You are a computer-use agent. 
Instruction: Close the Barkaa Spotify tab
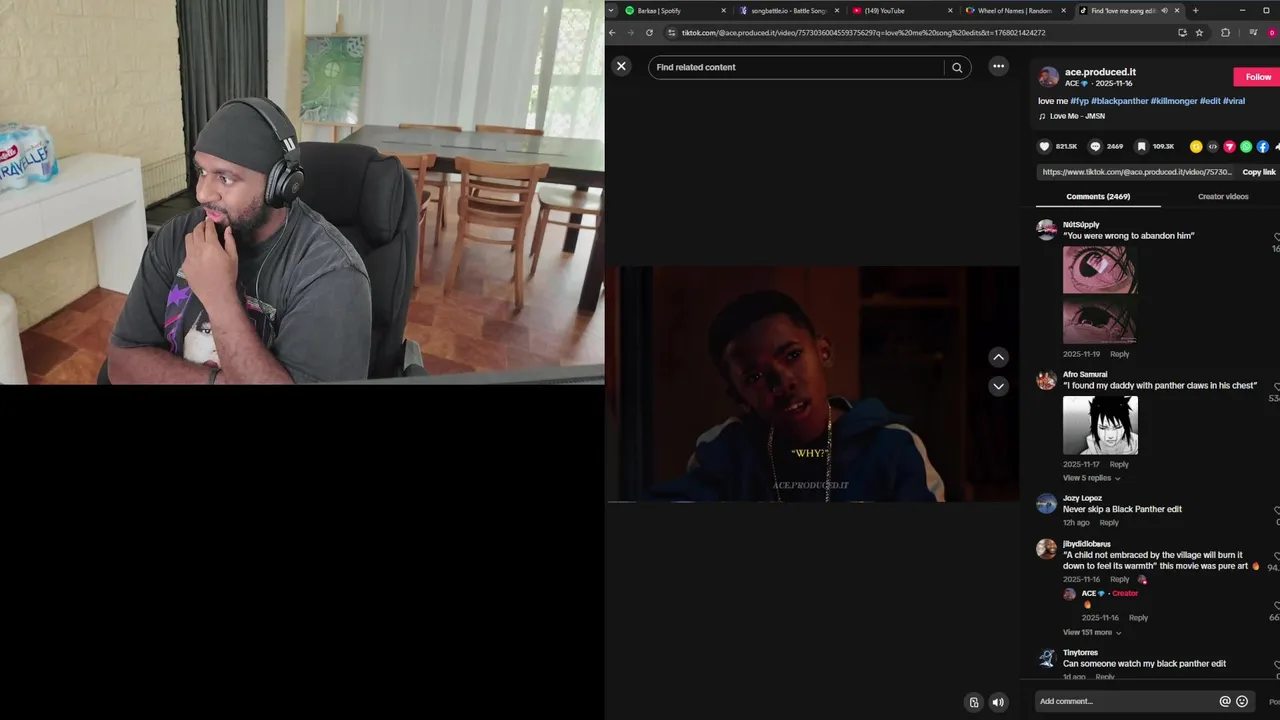723,10
